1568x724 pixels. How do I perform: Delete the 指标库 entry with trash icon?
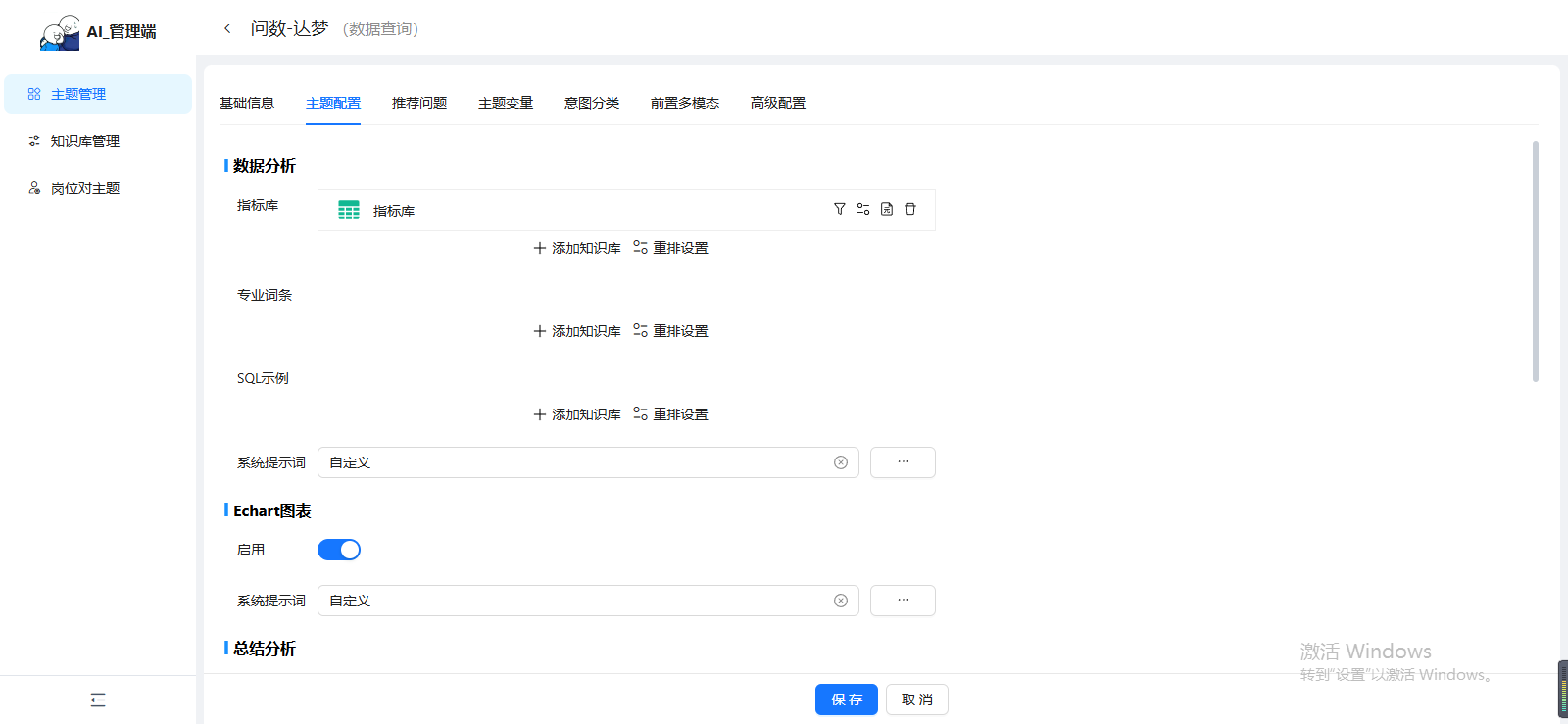tap(910, 209)
